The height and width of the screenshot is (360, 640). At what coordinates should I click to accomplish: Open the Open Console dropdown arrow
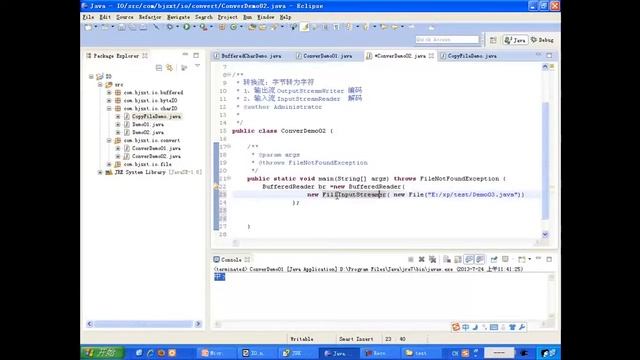pos(530,260)
